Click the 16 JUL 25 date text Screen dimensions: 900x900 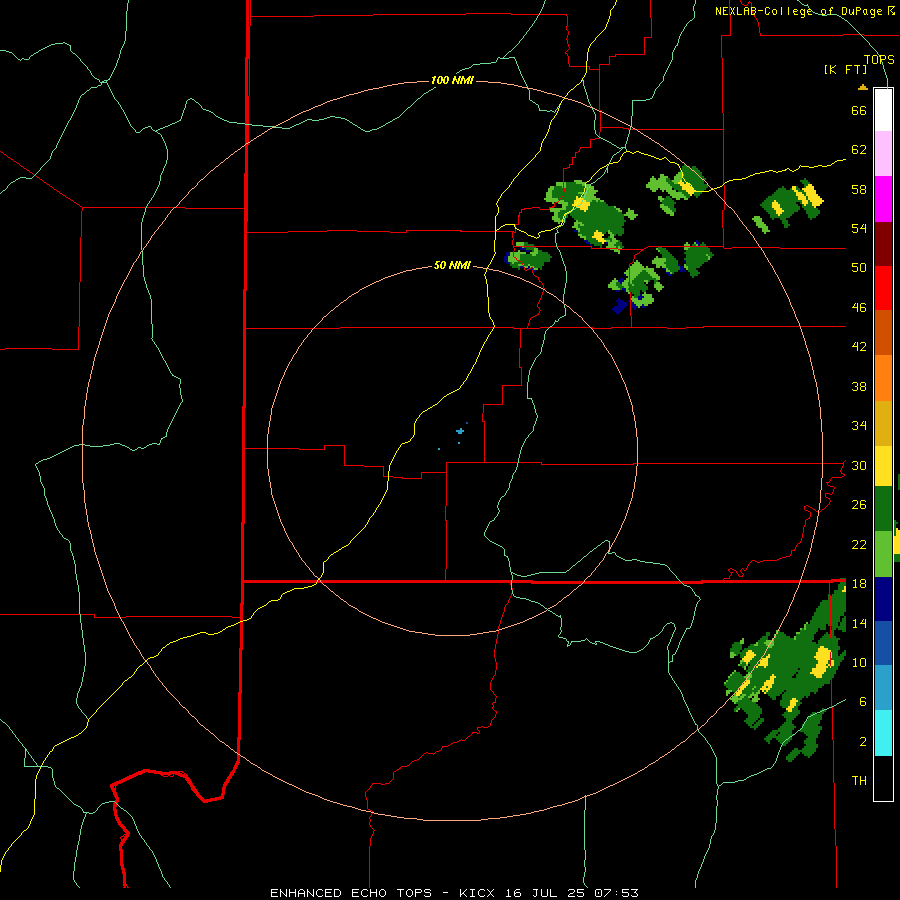point(544,893)
